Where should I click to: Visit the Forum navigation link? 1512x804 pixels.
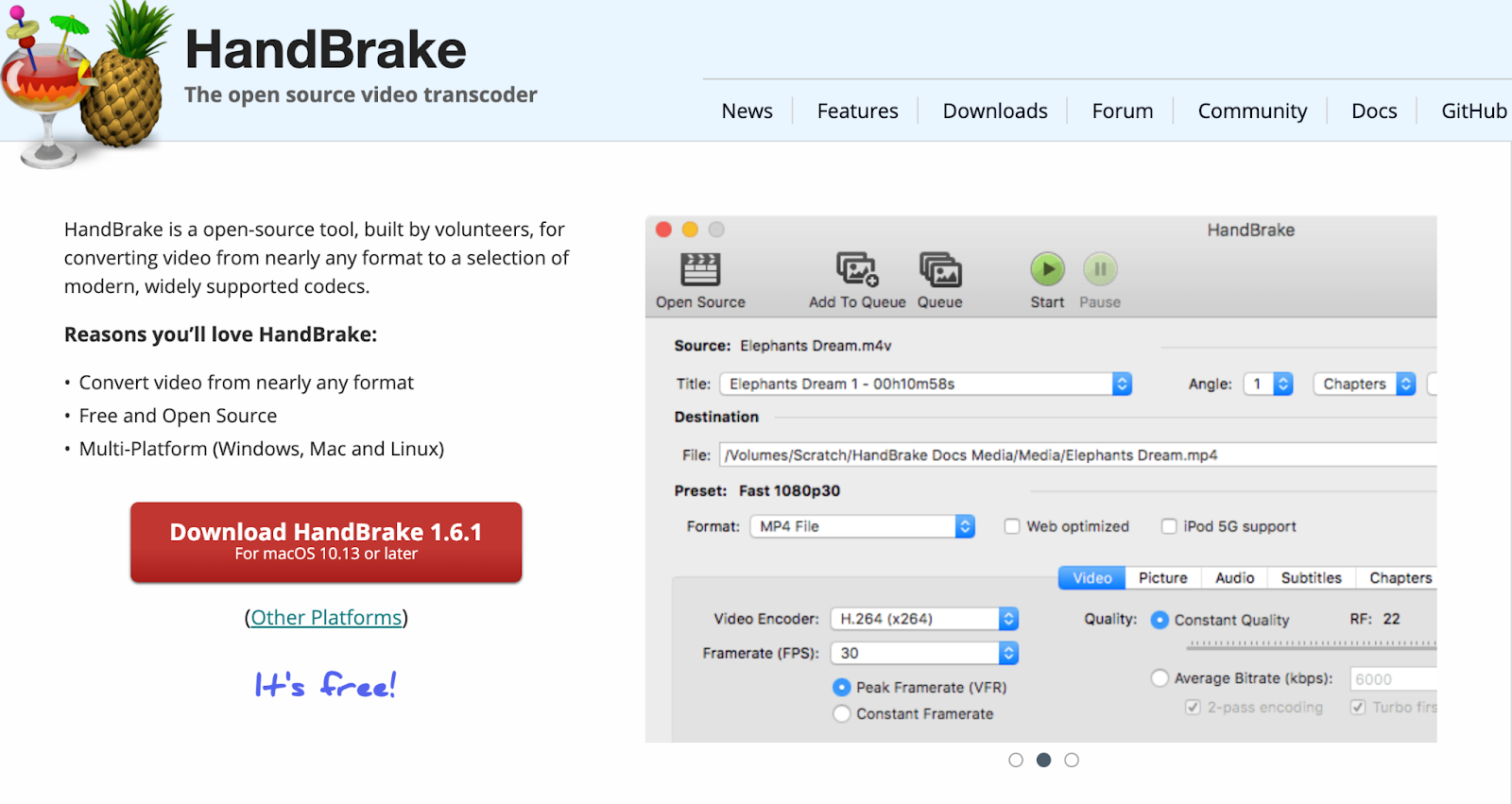point(1123,111)
